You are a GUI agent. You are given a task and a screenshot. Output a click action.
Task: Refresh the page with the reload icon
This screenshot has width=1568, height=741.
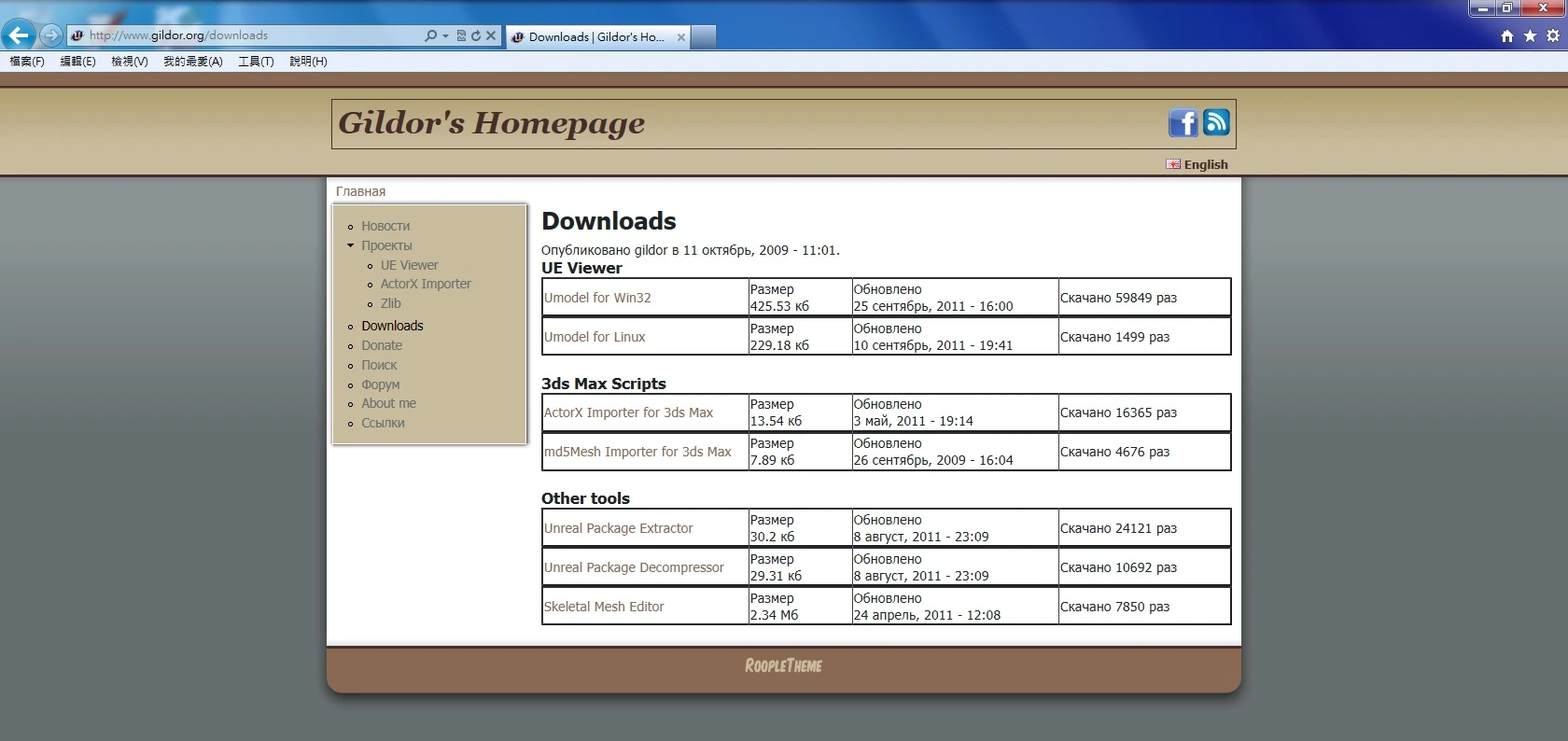(x=476, y=35)
